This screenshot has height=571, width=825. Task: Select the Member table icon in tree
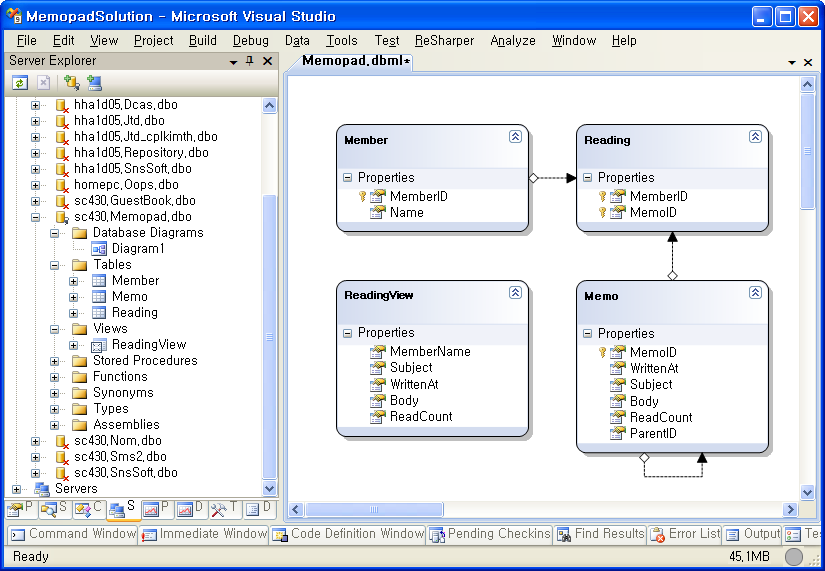click(98, 281)
